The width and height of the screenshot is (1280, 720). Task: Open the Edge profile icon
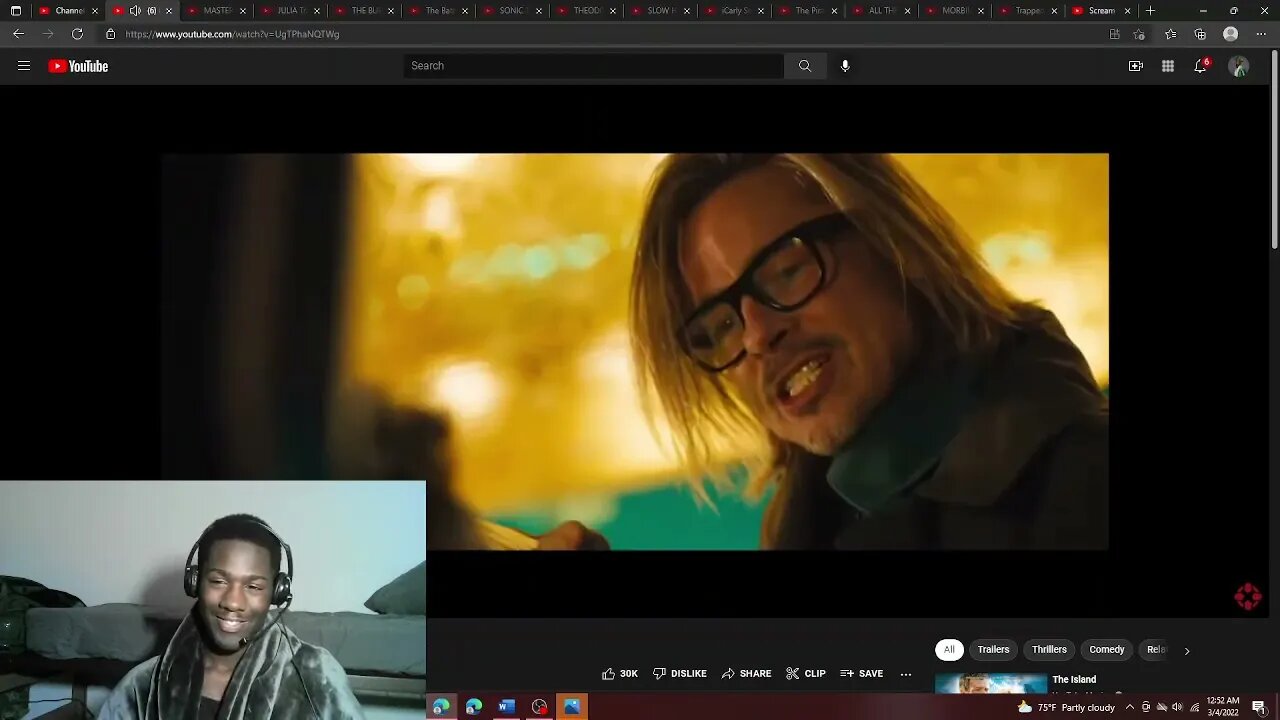(1231, 34)
